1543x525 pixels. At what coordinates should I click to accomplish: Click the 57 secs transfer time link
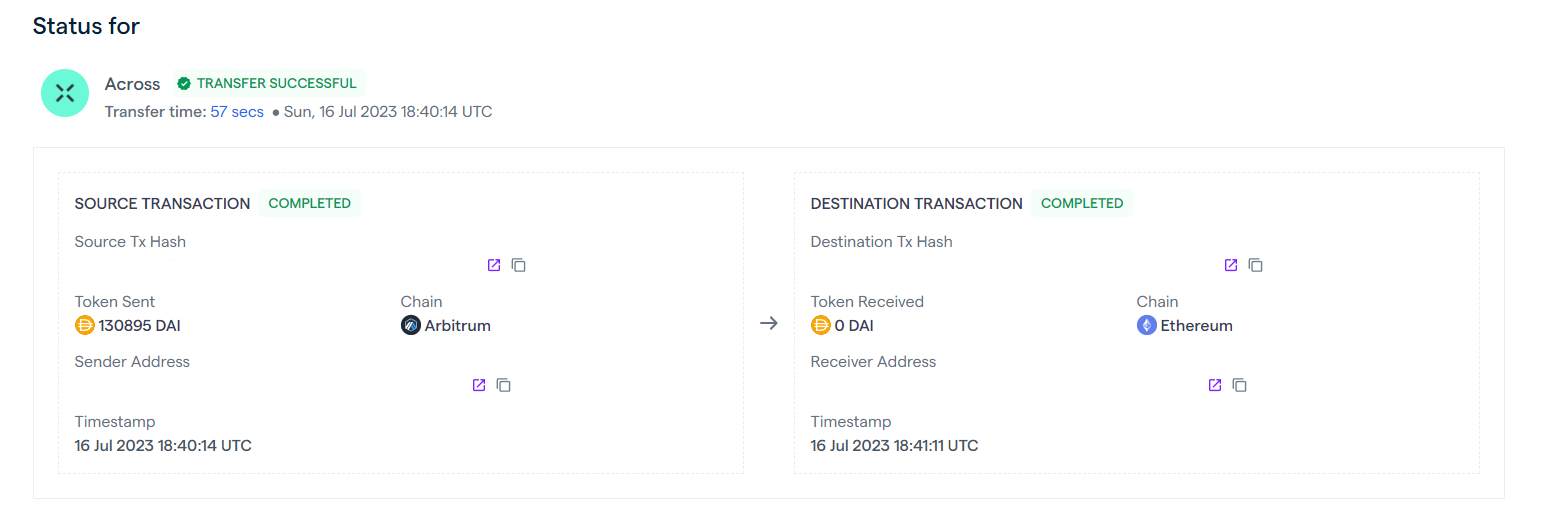pos(237,112)
